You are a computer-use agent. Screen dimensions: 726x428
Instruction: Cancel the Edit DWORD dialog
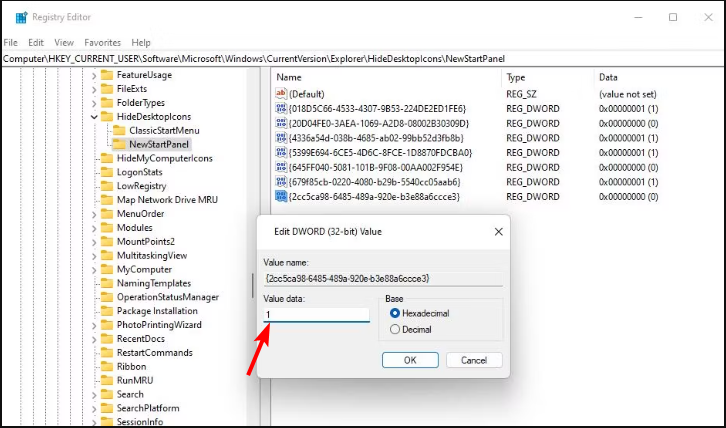474,360
